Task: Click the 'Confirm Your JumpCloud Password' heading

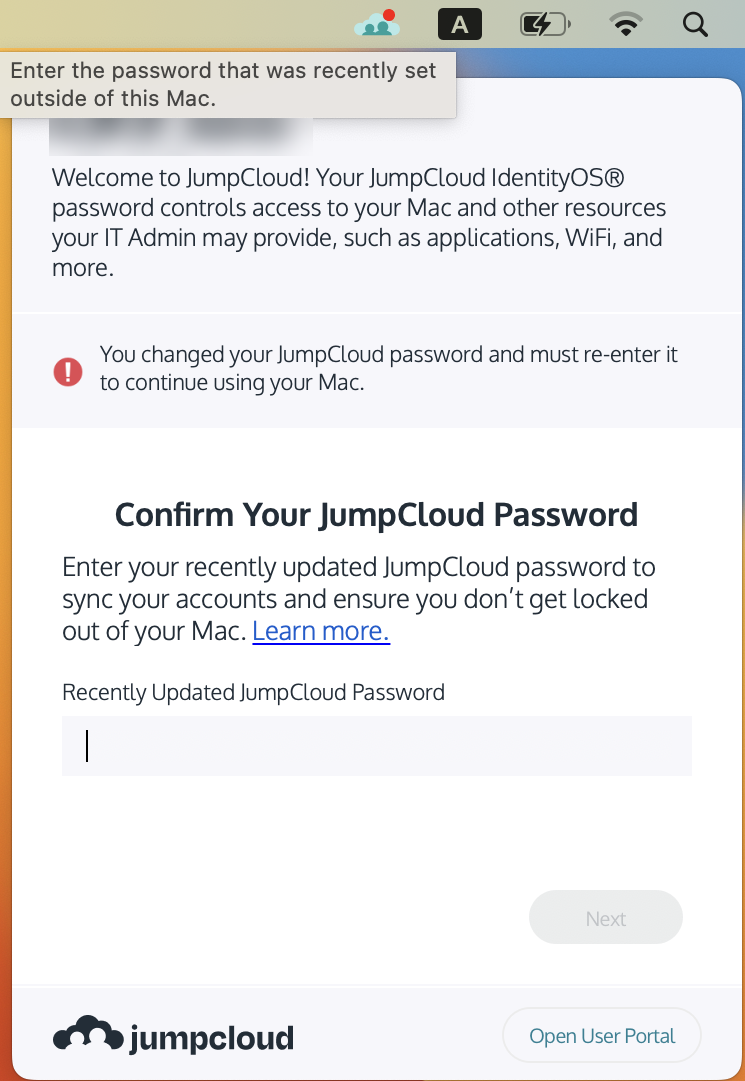Action: pos(376,515)
